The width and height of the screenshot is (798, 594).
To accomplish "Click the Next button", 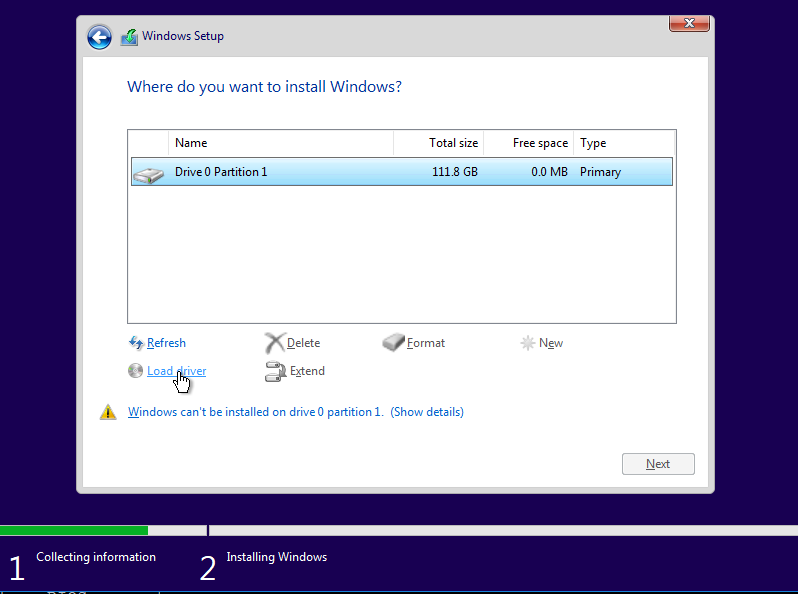I will coord(658,464).
